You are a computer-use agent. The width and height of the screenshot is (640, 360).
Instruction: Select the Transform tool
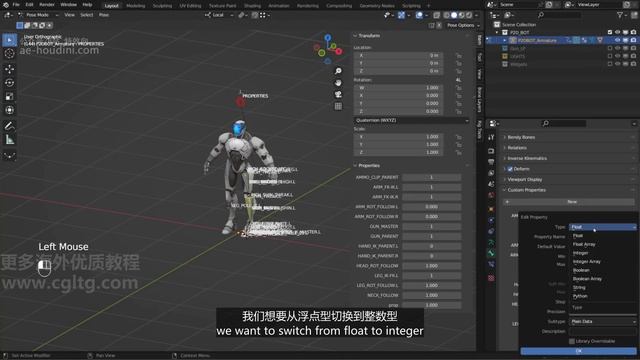click(x=9, y=110)
